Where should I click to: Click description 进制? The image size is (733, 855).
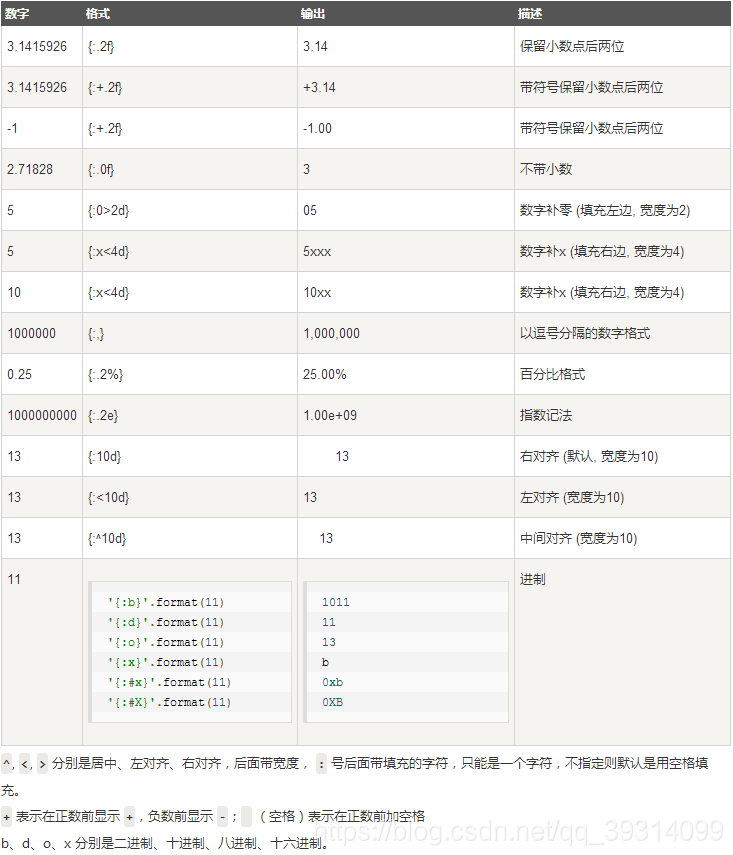pyautogui.click(x=533, y=579)
